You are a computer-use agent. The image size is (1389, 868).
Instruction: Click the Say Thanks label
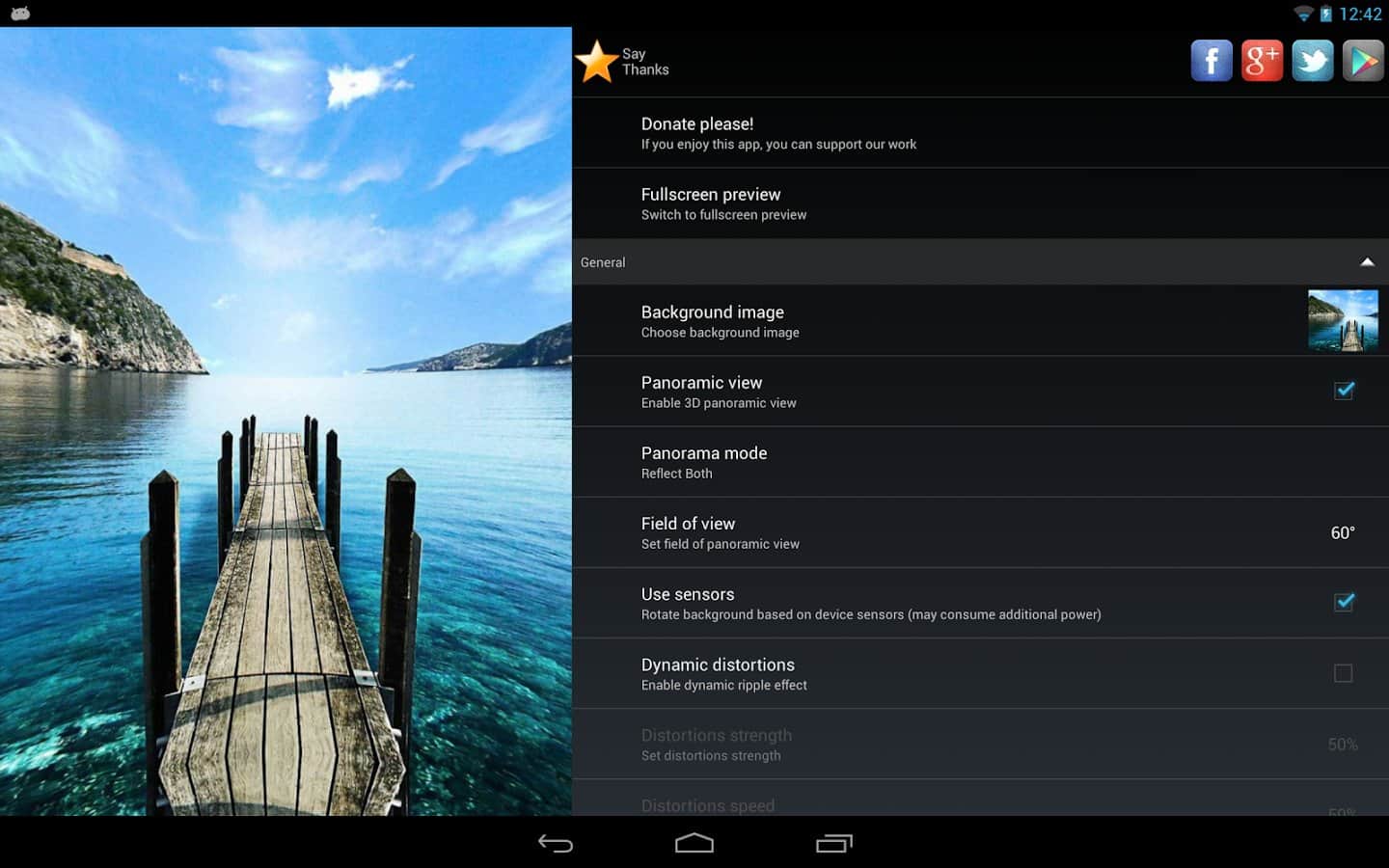[x=644, y=62]
